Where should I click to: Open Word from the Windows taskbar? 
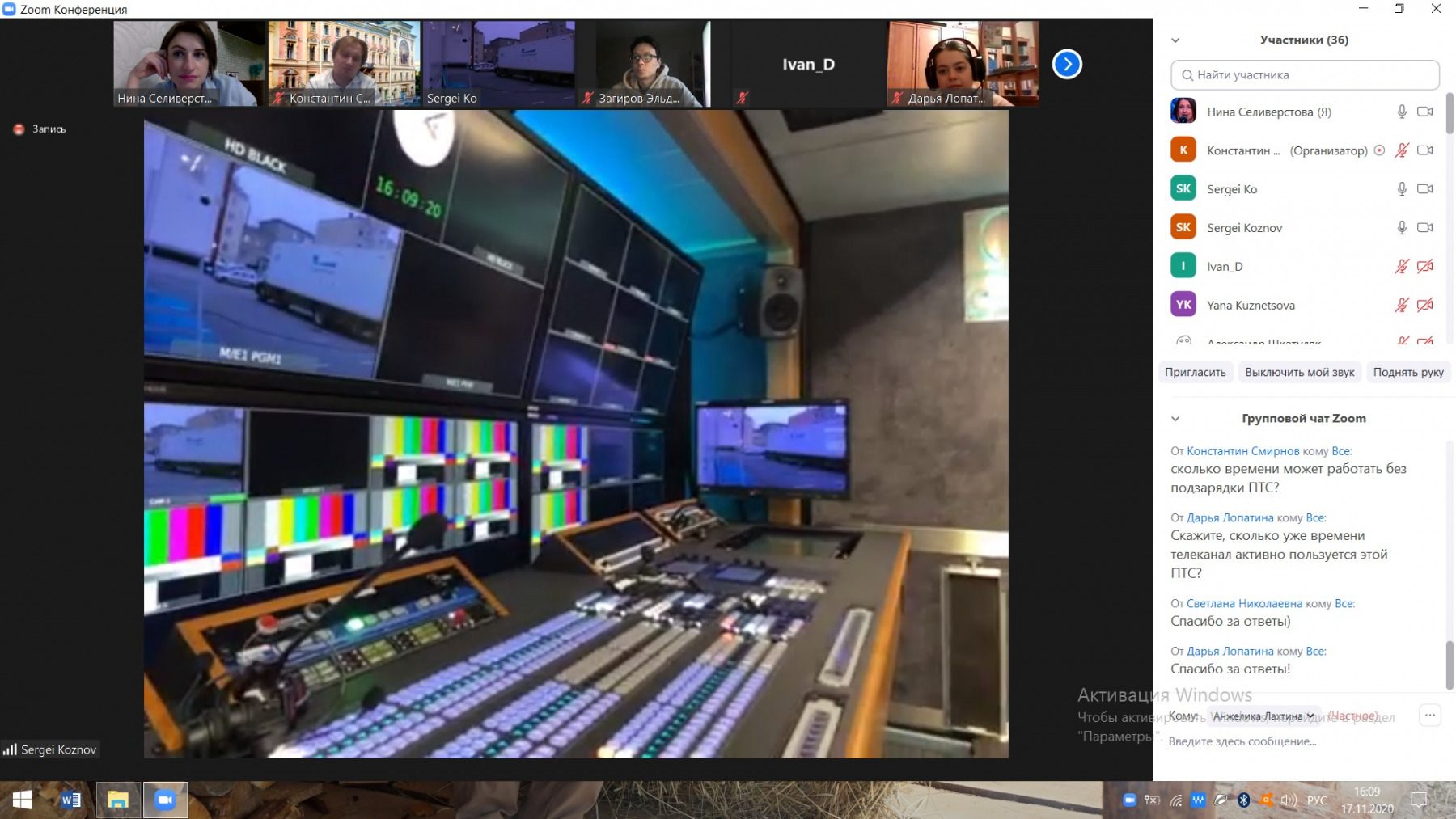(71, 800)
